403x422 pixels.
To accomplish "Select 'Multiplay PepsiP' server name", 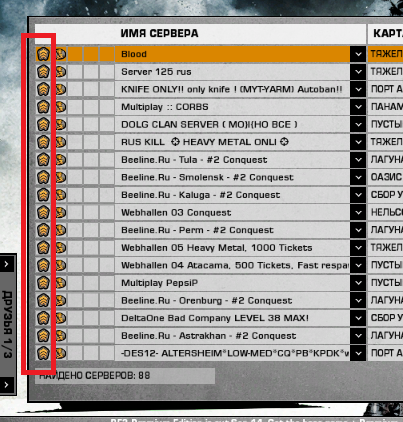I will [159, 283].
